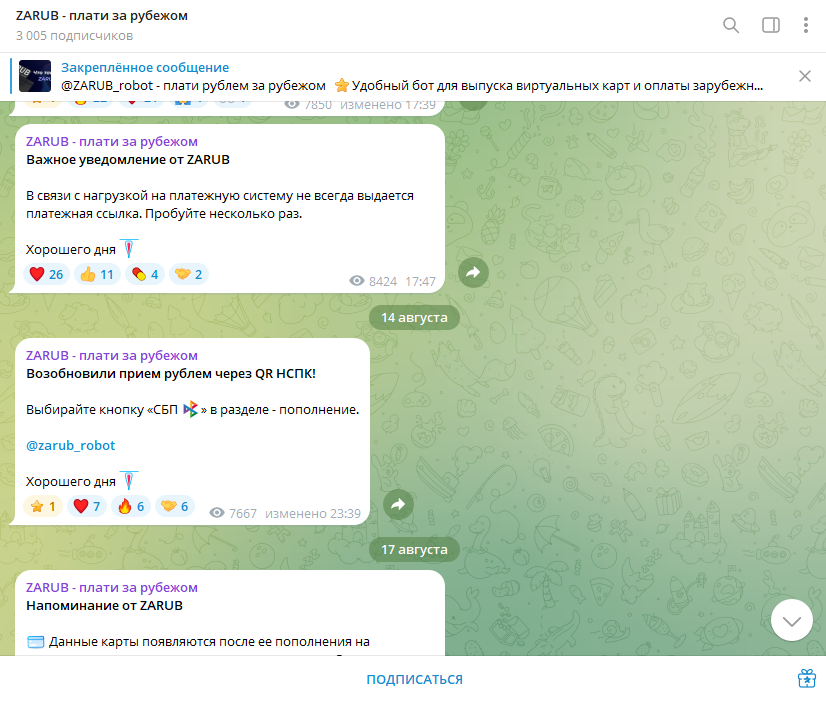Toggle the side panel icon in header

[x=771, y=25]
